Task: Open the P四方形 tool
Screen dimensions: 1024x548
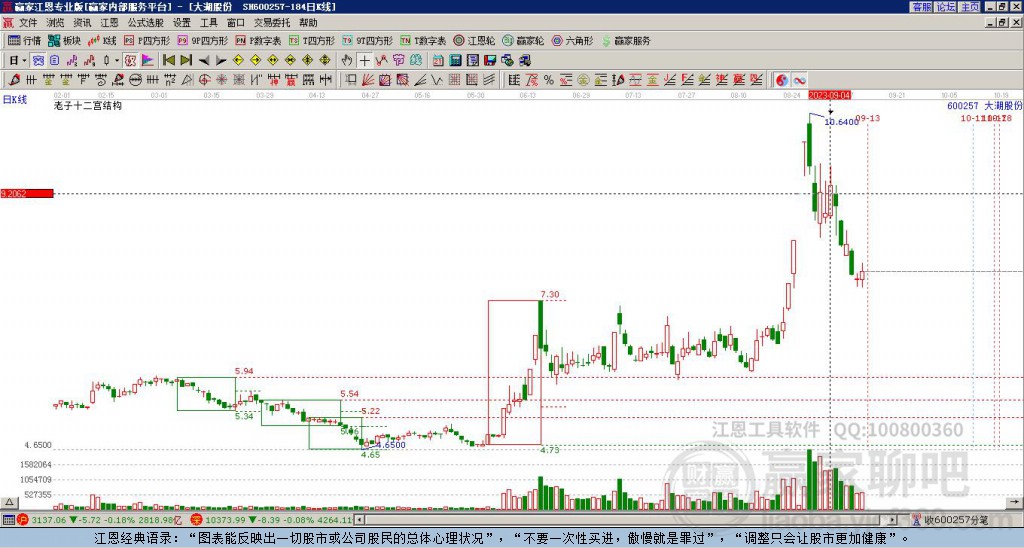Action: pos(147,40)
